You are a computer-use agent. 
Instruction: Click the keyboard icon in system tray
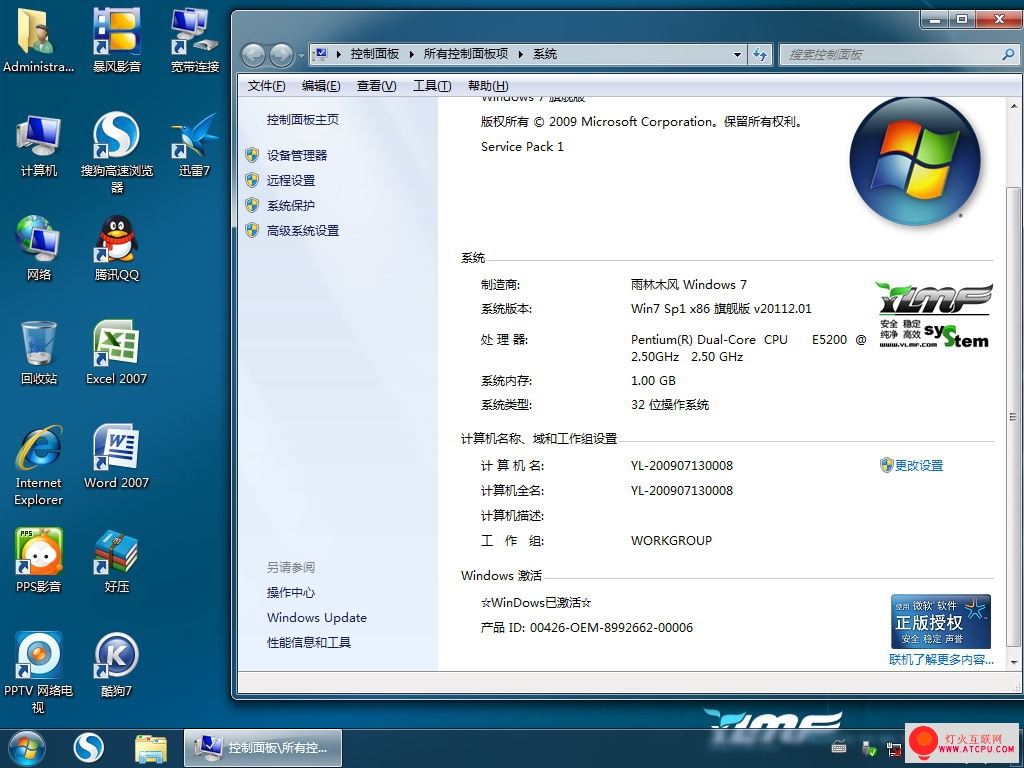click(x=839, y=748)
